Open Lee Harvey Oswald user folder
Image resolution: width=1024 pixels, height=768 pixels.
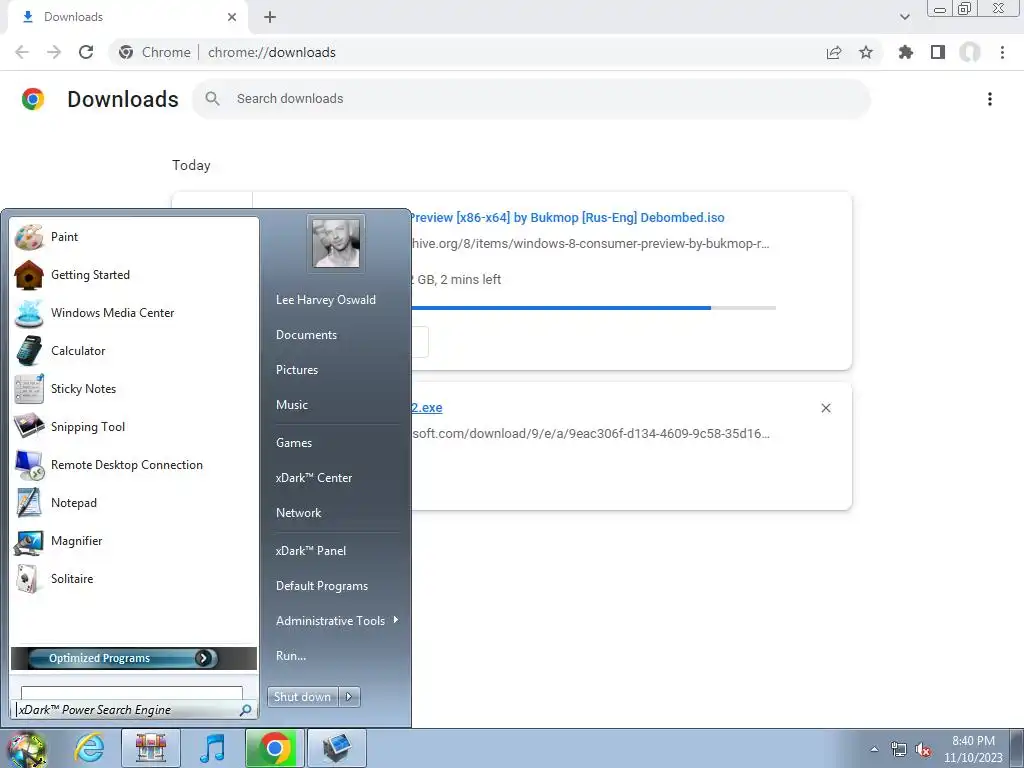coord(326,300)
